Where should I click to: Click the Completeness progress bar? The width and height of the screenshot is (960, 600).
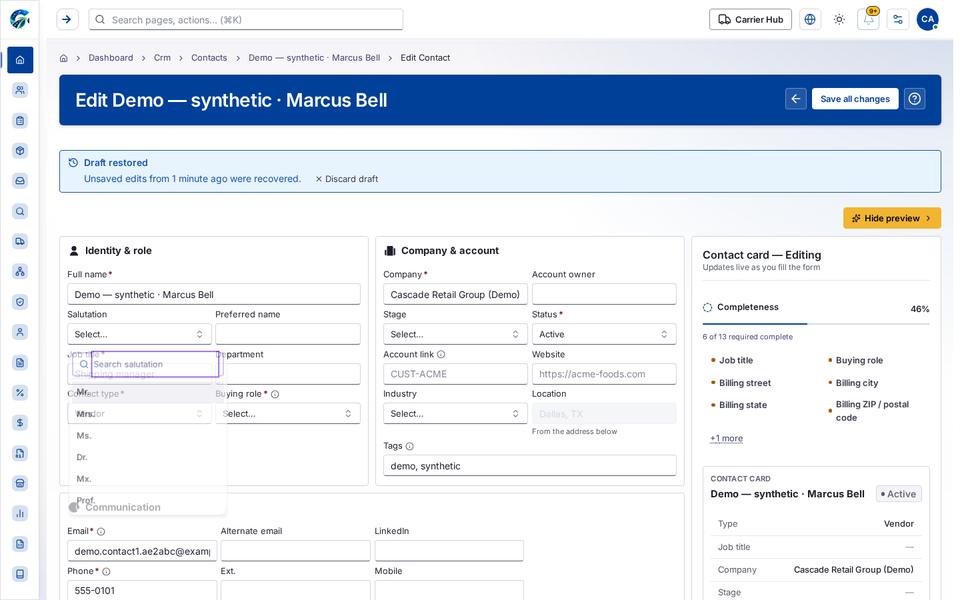click(x=816, y=323)
